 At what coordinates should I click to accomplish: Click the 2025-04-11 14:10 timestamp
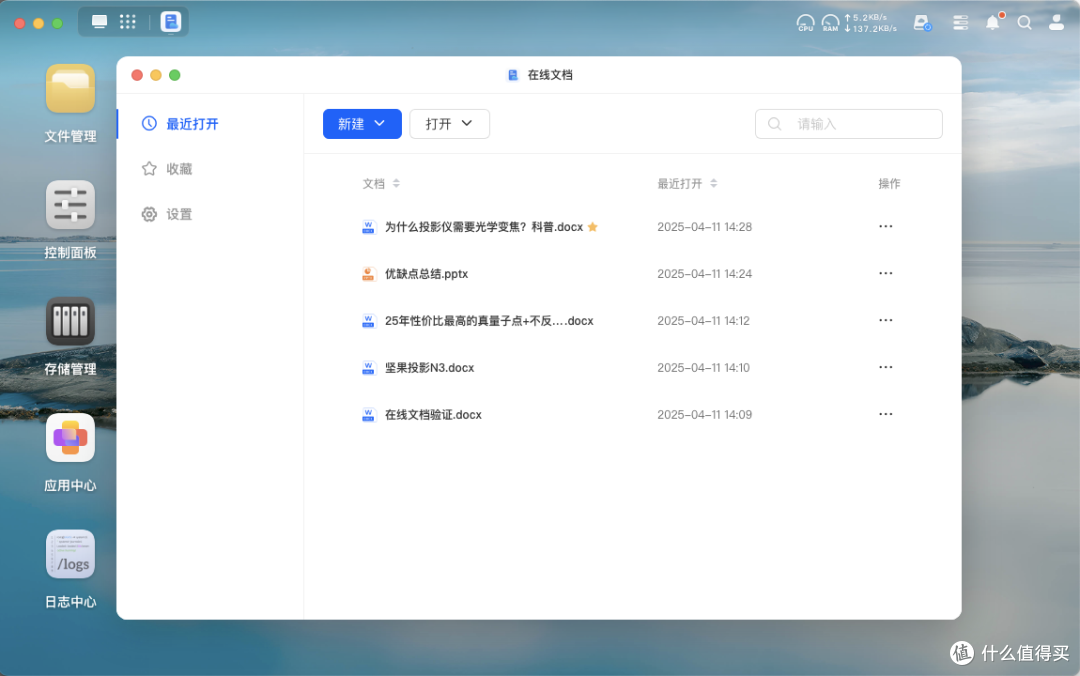(703, 367)
